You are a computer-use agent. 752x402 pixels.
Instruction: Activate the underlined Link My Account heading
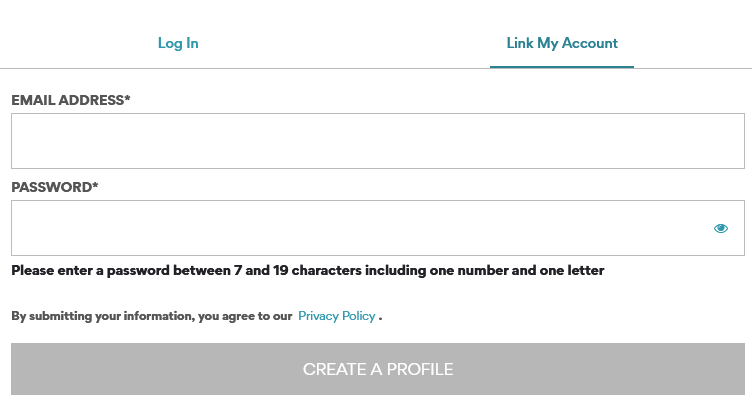coord(562,43)
